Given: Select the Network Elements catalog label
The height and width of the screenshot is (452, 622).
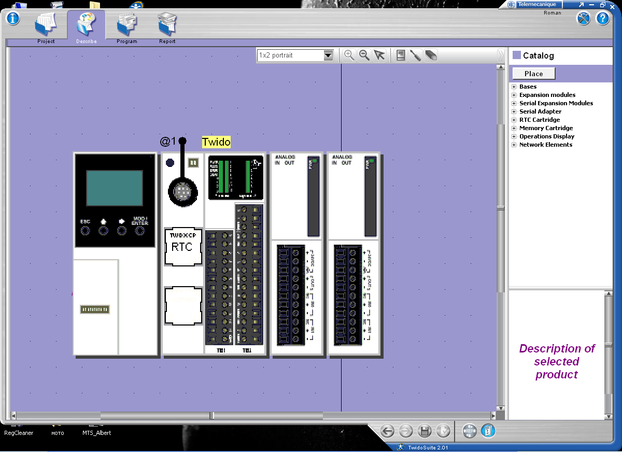Looking at the screenshot, I should [546, 145].
